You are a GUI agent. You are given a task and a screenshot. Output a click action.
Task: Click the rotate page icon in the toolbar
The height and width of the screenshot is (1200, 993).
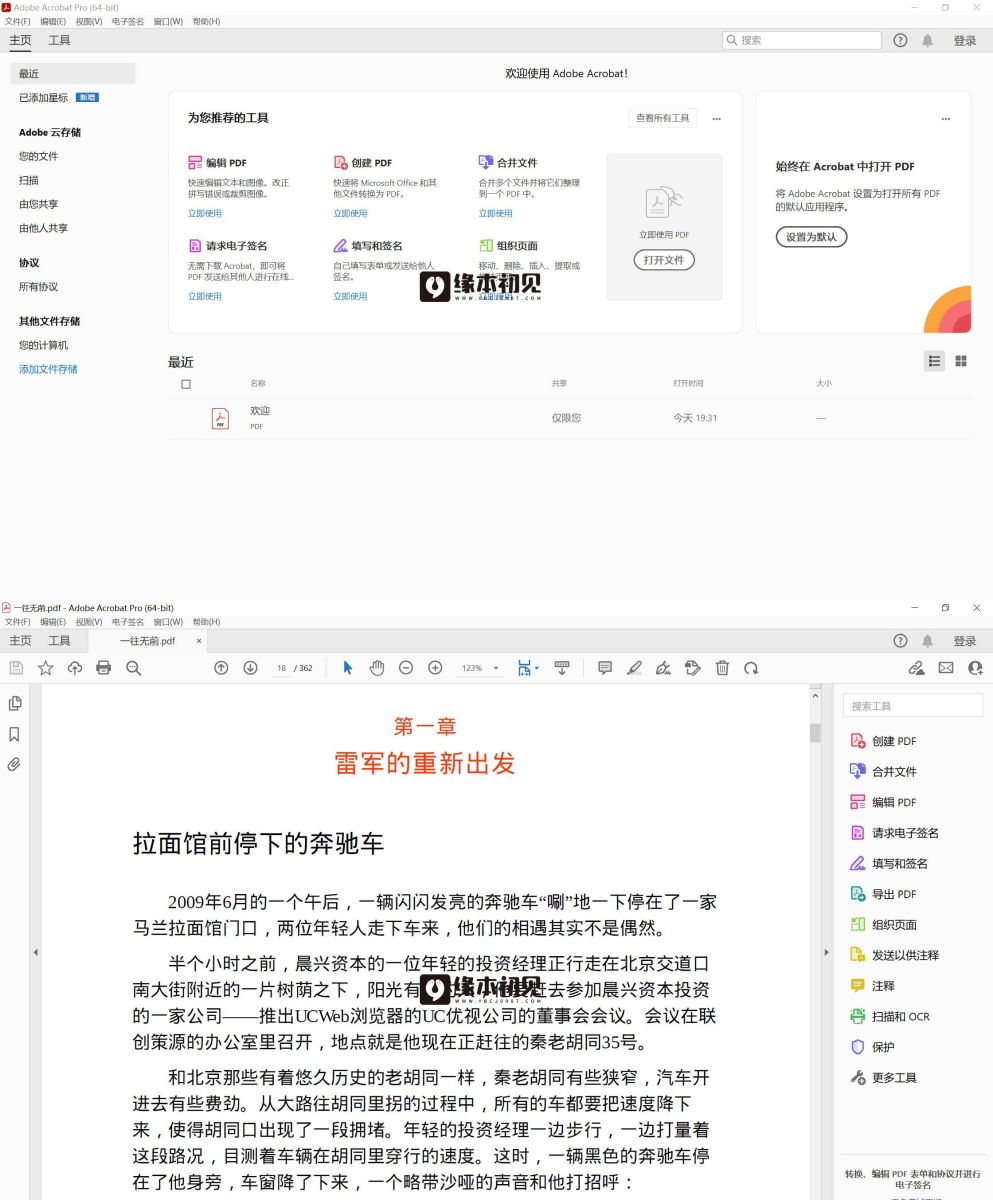pos(751,668)
